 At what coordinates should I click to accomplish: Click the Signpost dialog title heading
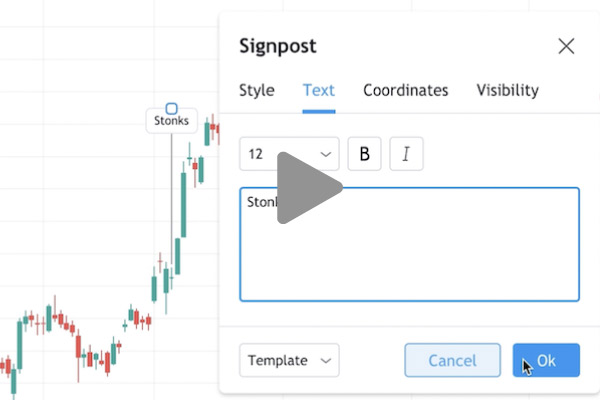tap(278, 46)
